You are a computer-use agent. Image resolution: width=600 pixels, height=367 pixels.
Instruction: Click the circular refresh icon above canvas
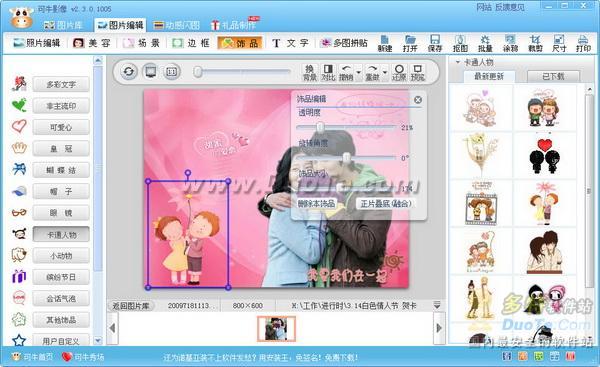click(129, 72)
